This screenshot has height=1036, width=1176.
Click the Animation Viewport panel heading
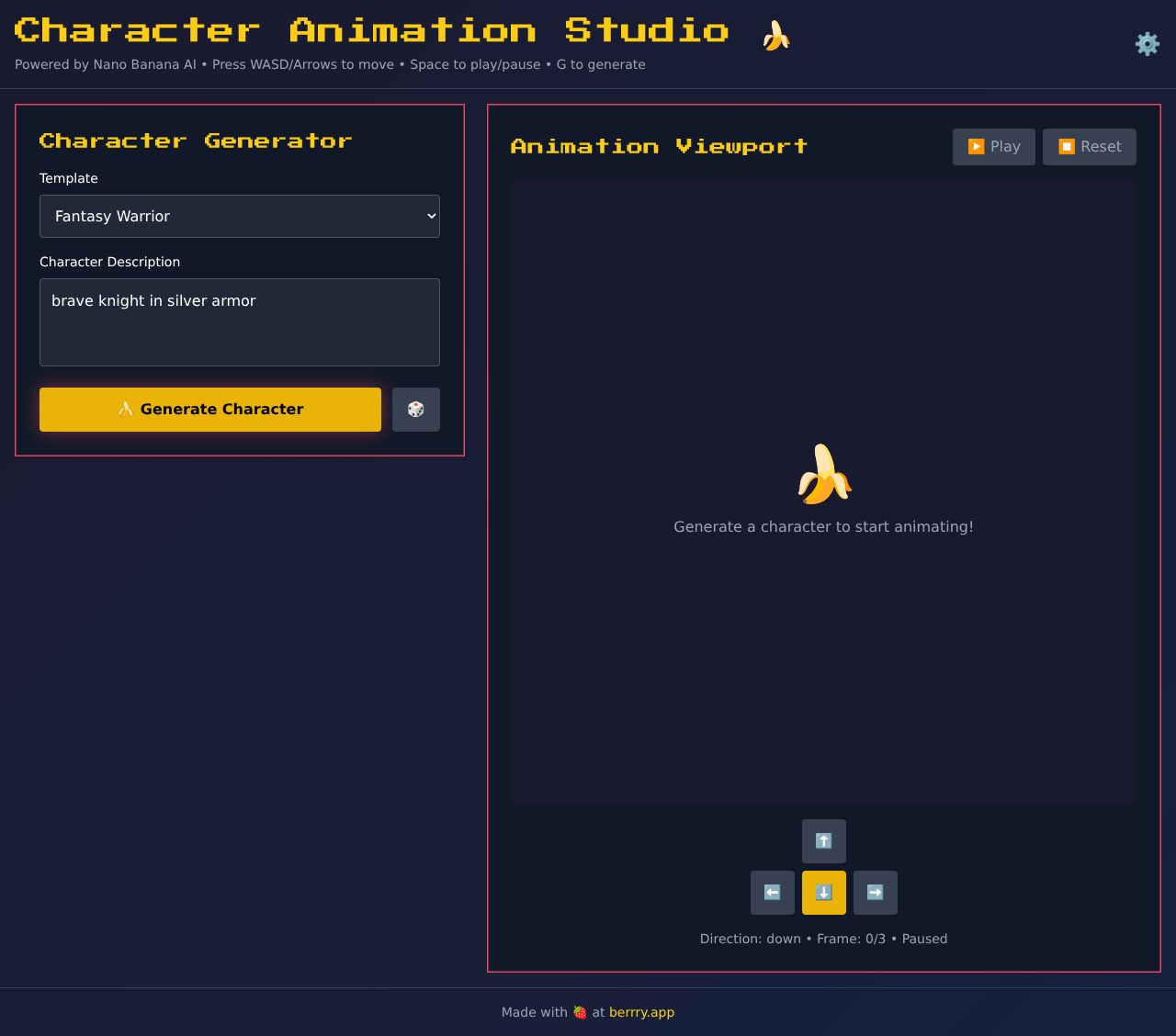659,145
